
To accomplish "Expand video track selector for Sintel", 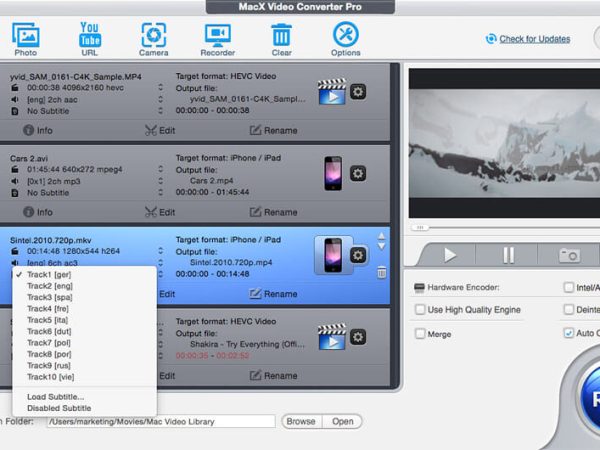I will (160, 251).
